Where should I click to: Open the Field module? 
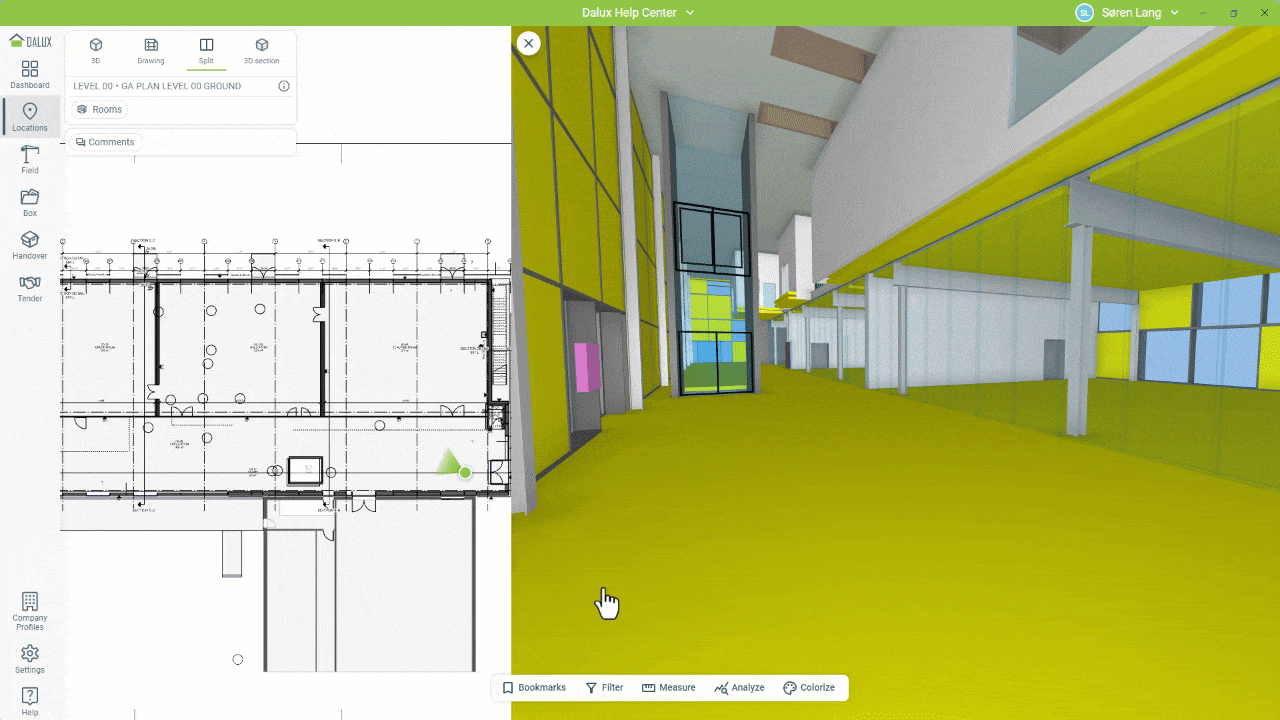30,160
